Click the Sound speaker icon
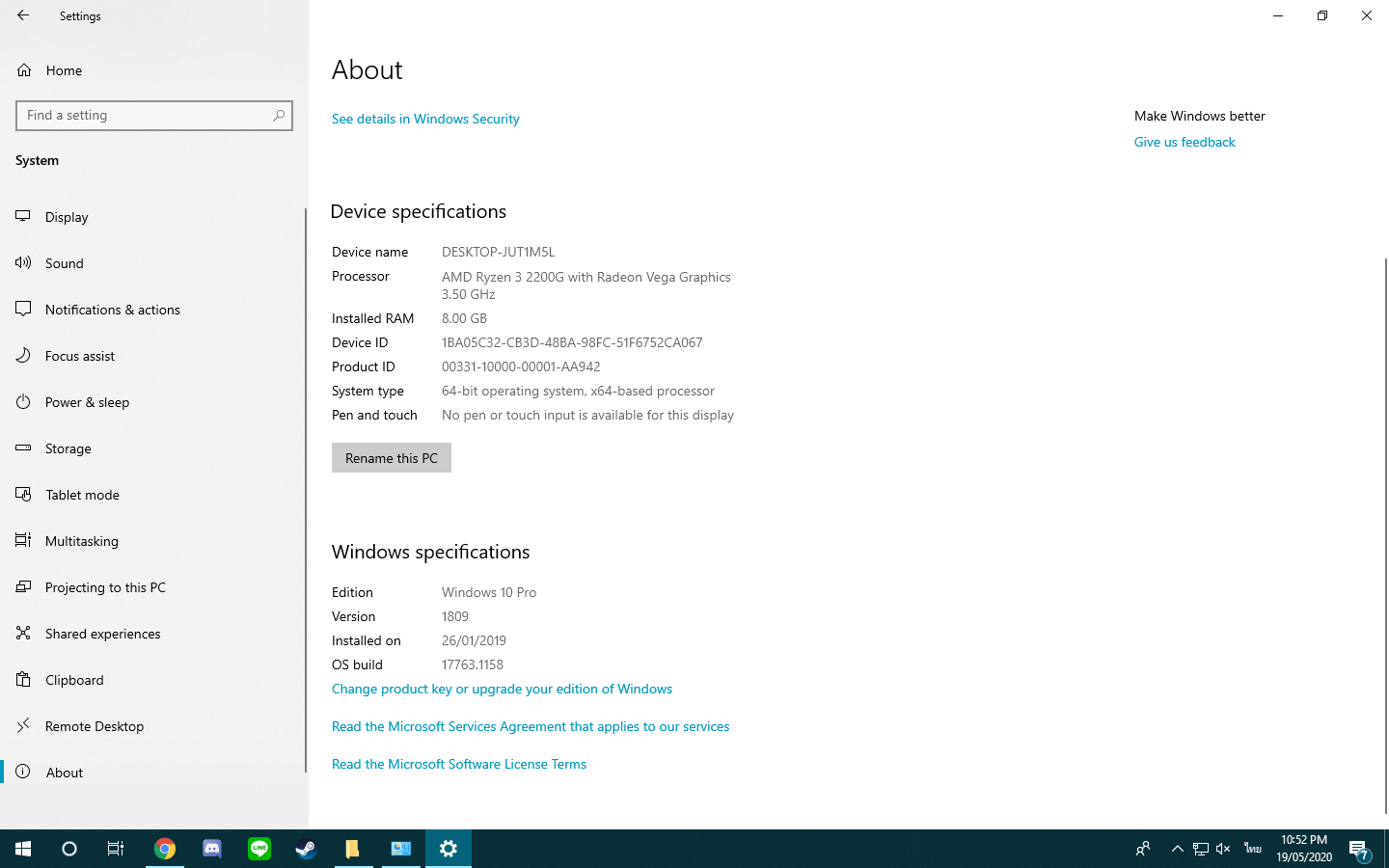This screenshot has width=1389, height=868. [x=23, y=262]
